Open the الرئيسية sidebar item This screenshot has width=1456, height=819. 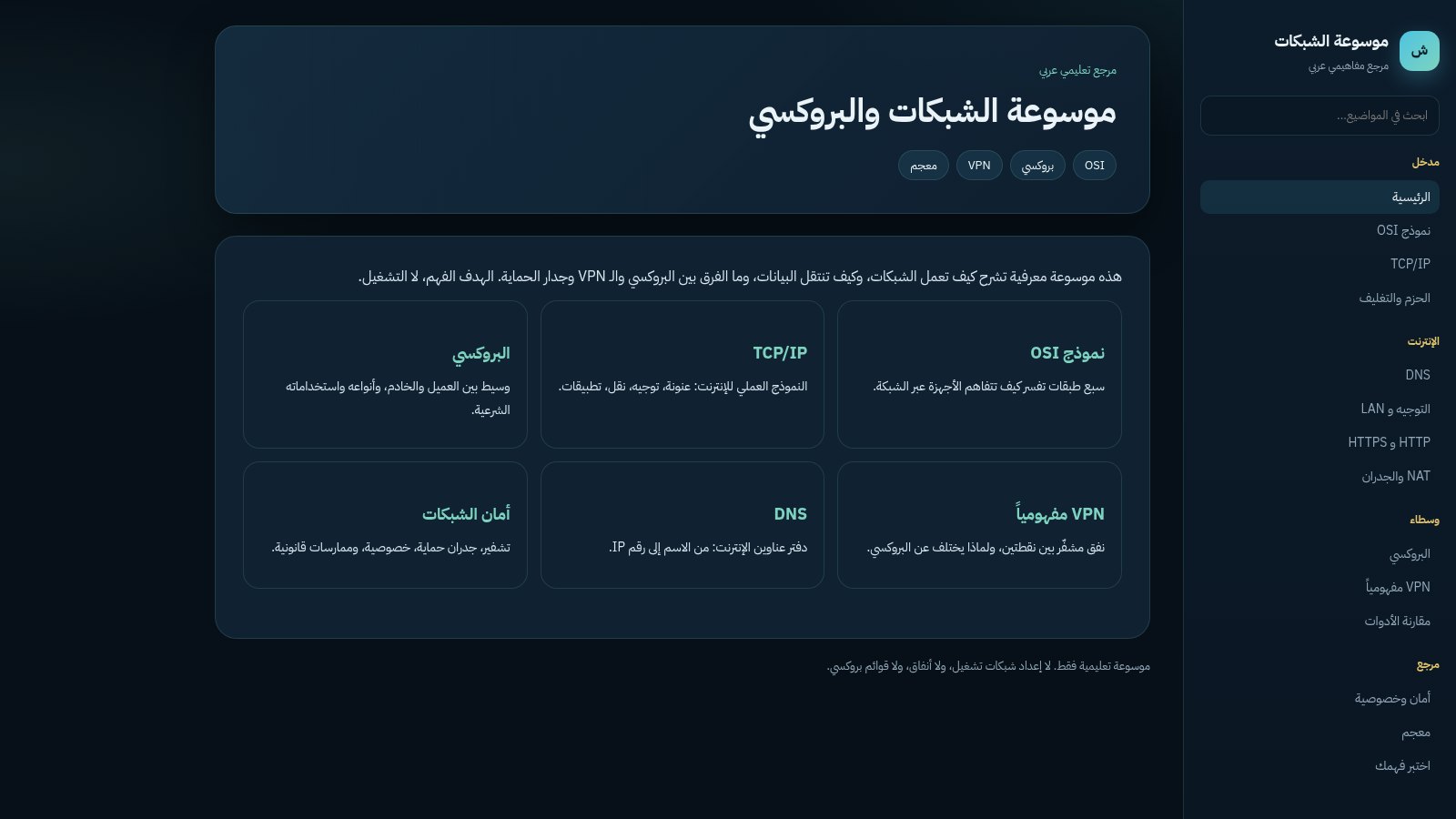tap(1319, 197)
